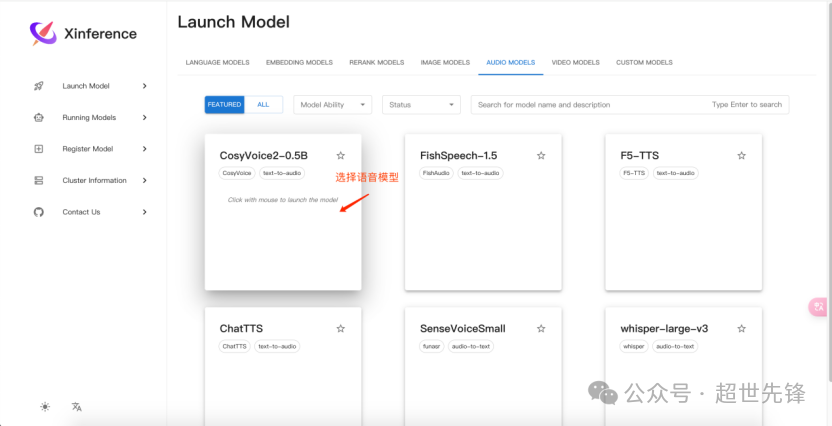Click the F5-TTS tag chip
This screenshot has width=832, height=426.
coord(635,173)
